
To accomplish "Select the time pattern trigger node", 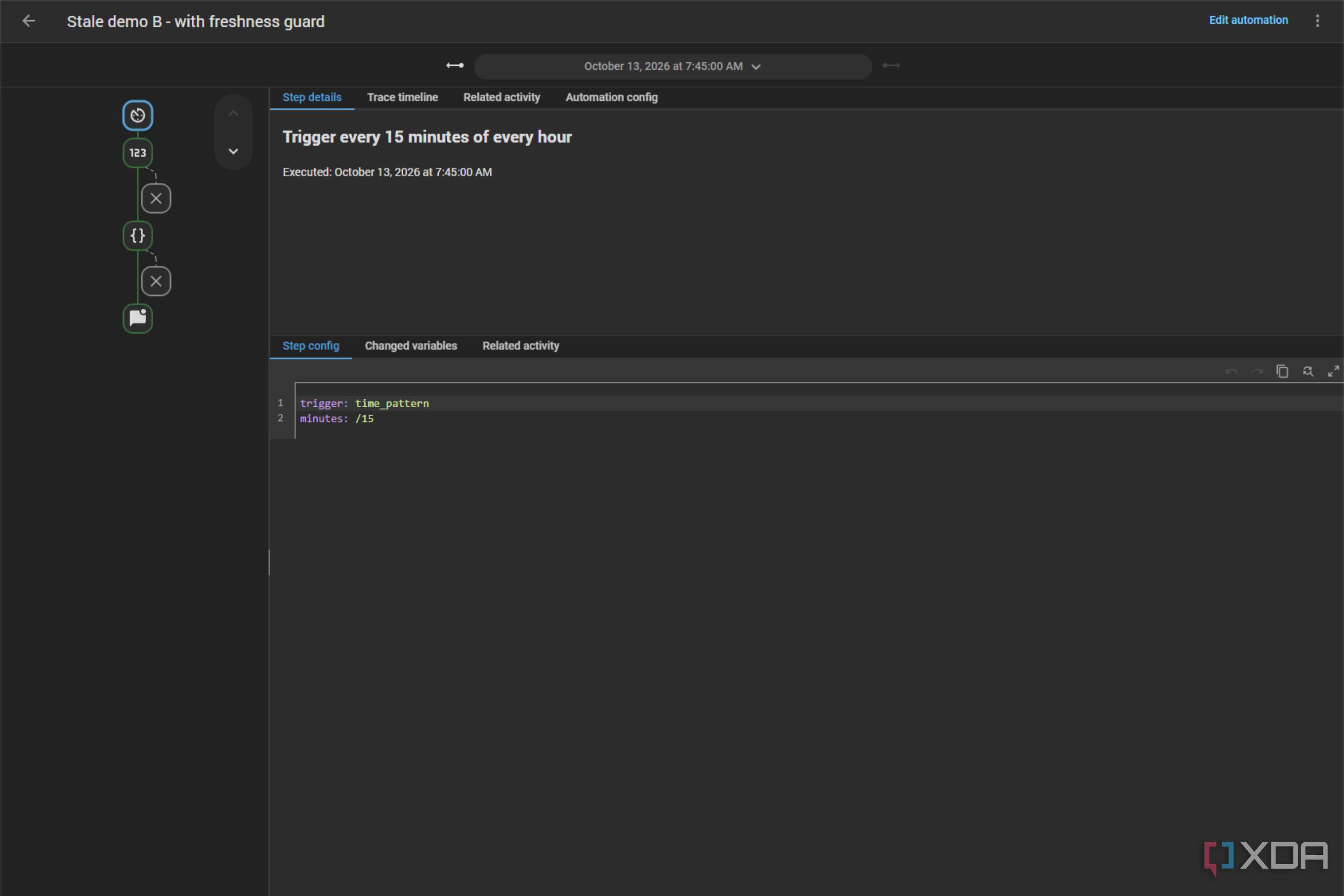I will coord(138,116).
